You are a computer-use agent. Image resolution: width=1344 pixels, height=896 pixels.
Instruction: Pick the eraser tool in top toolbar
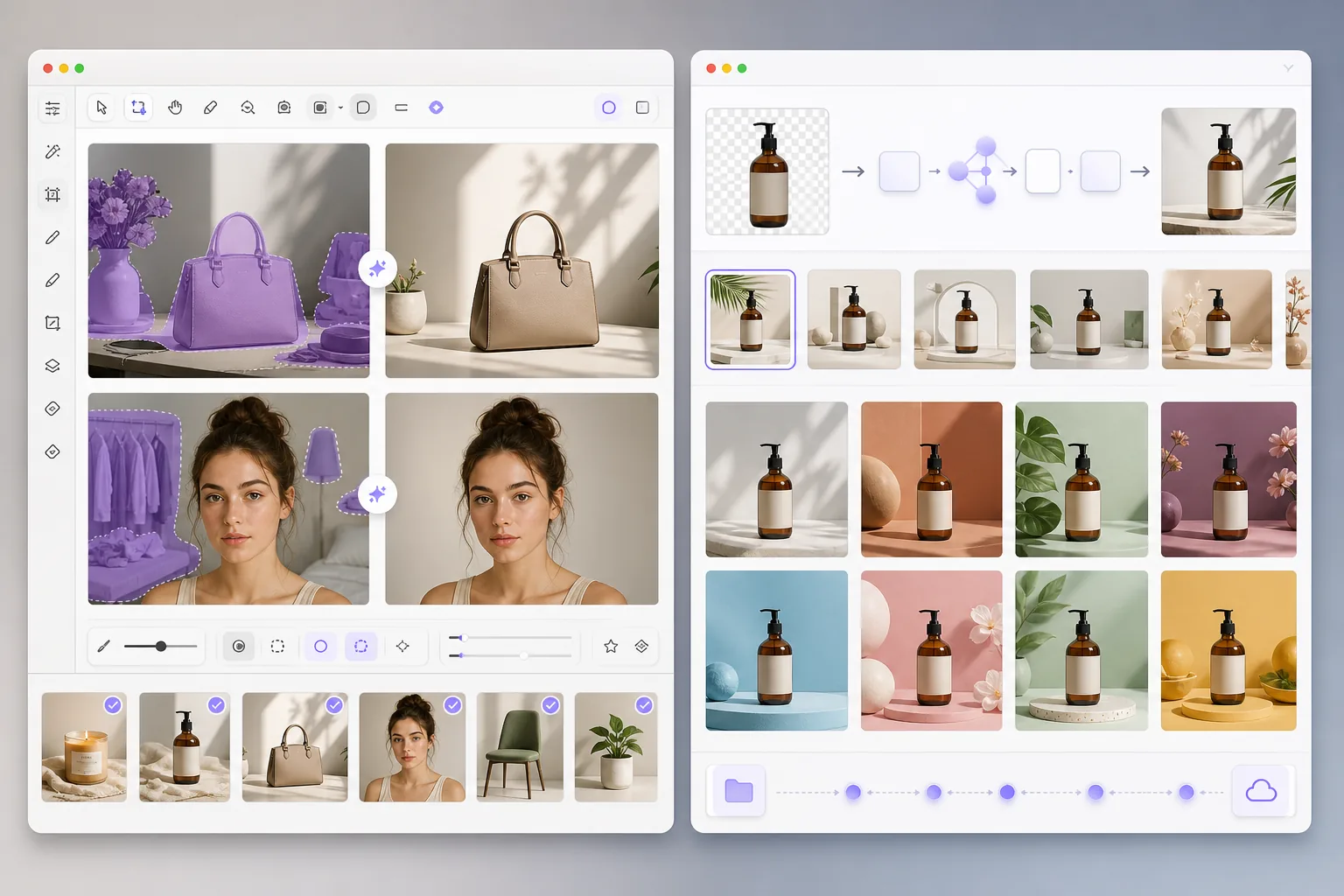tap(211, 108)
